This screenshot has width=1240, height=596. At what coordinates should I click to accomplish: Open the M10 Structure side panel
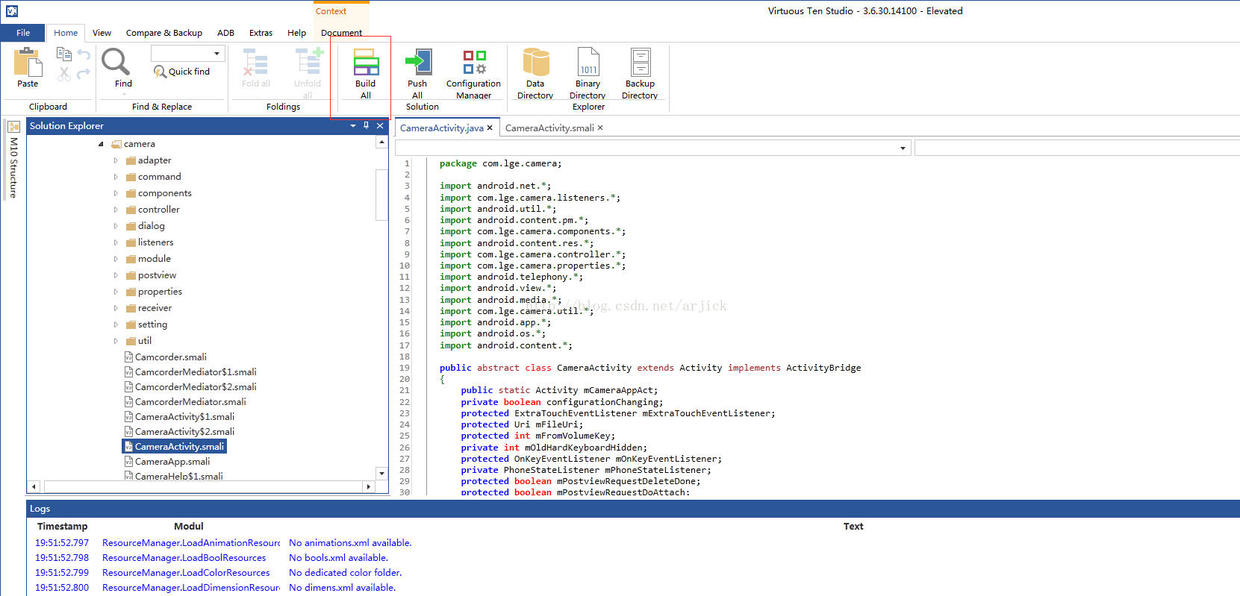[x=13, y=162]
